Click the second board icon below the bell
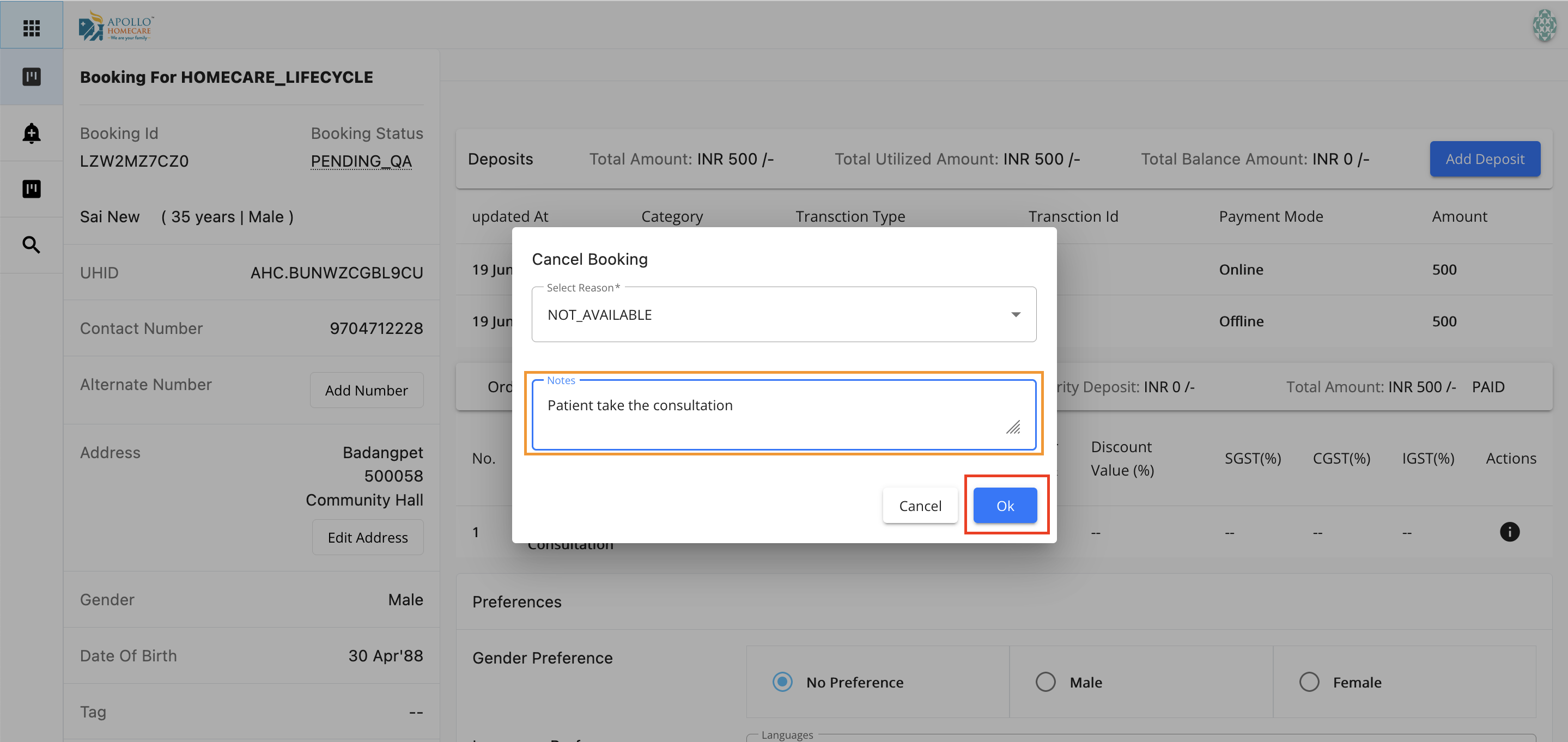Image resolution: width=1568 pixels, height=742 pixels. pyautogui.click(x=31, y=188)
